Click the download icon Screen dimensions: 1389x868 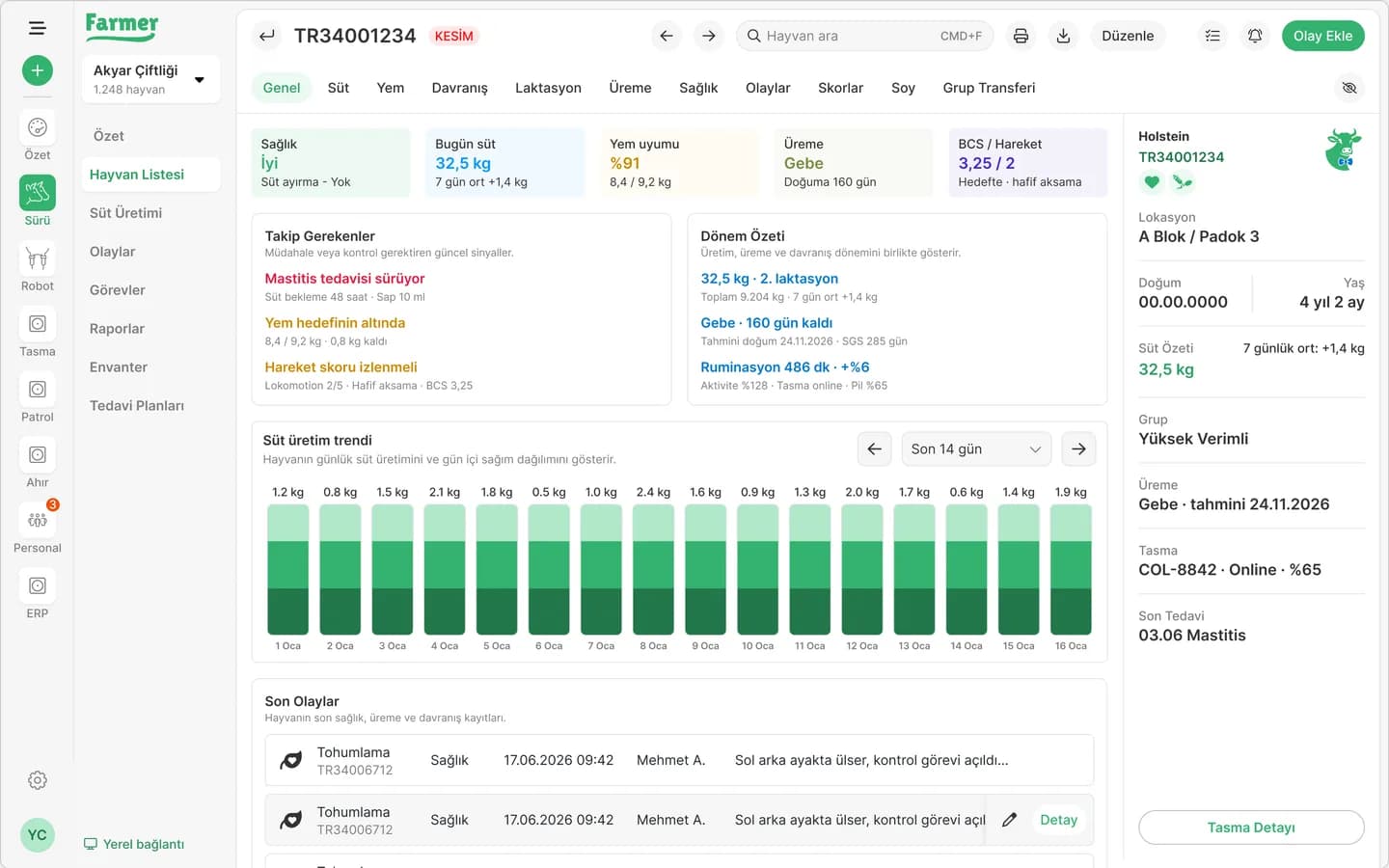1063,36
